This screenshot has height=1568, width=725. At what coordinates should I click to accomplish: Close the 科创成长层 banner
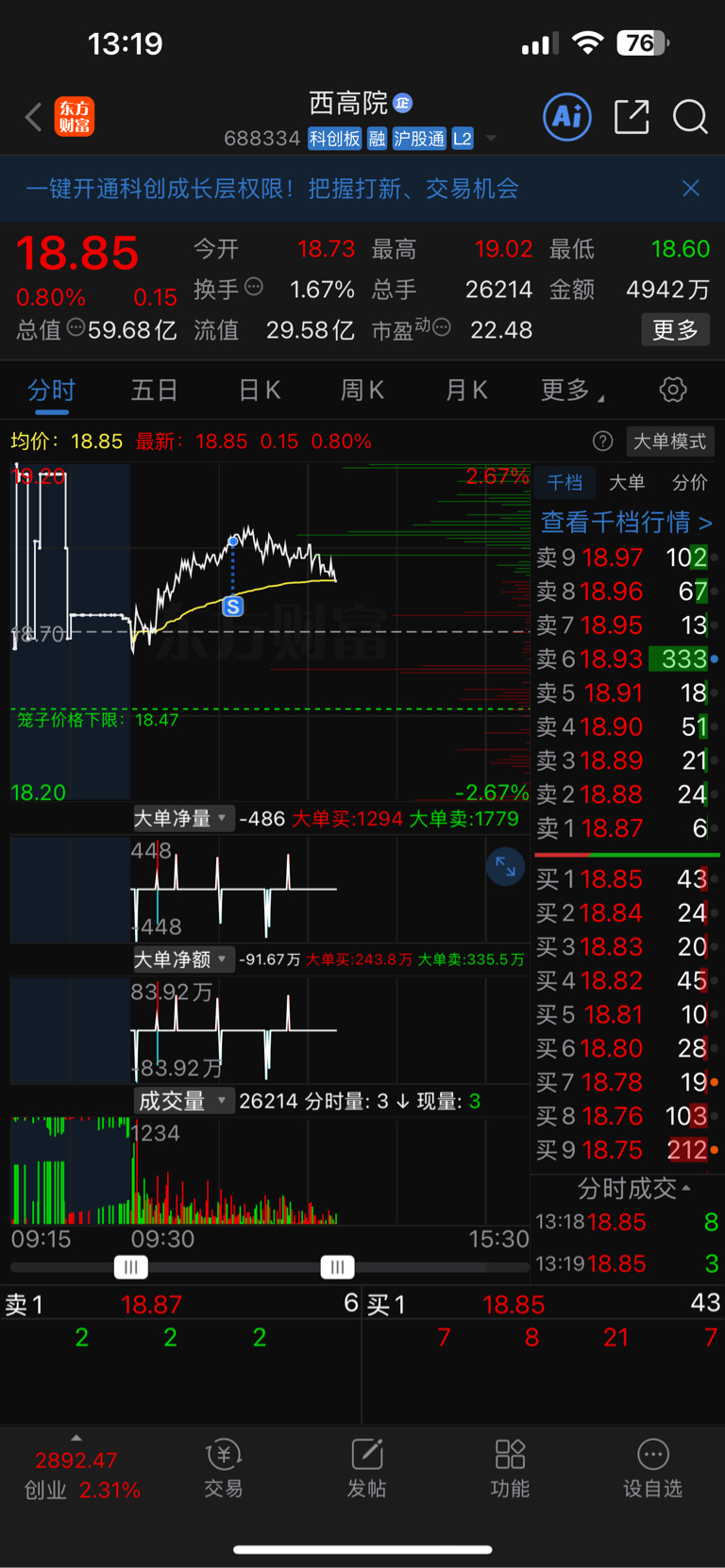pyautogui.click(x=691, y=189)
